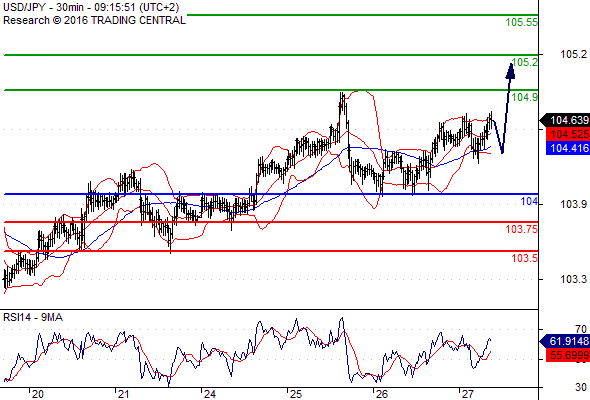
Task: Click the date label 25 on time axis
Action: pyautogui.click(x=296, y=394)
